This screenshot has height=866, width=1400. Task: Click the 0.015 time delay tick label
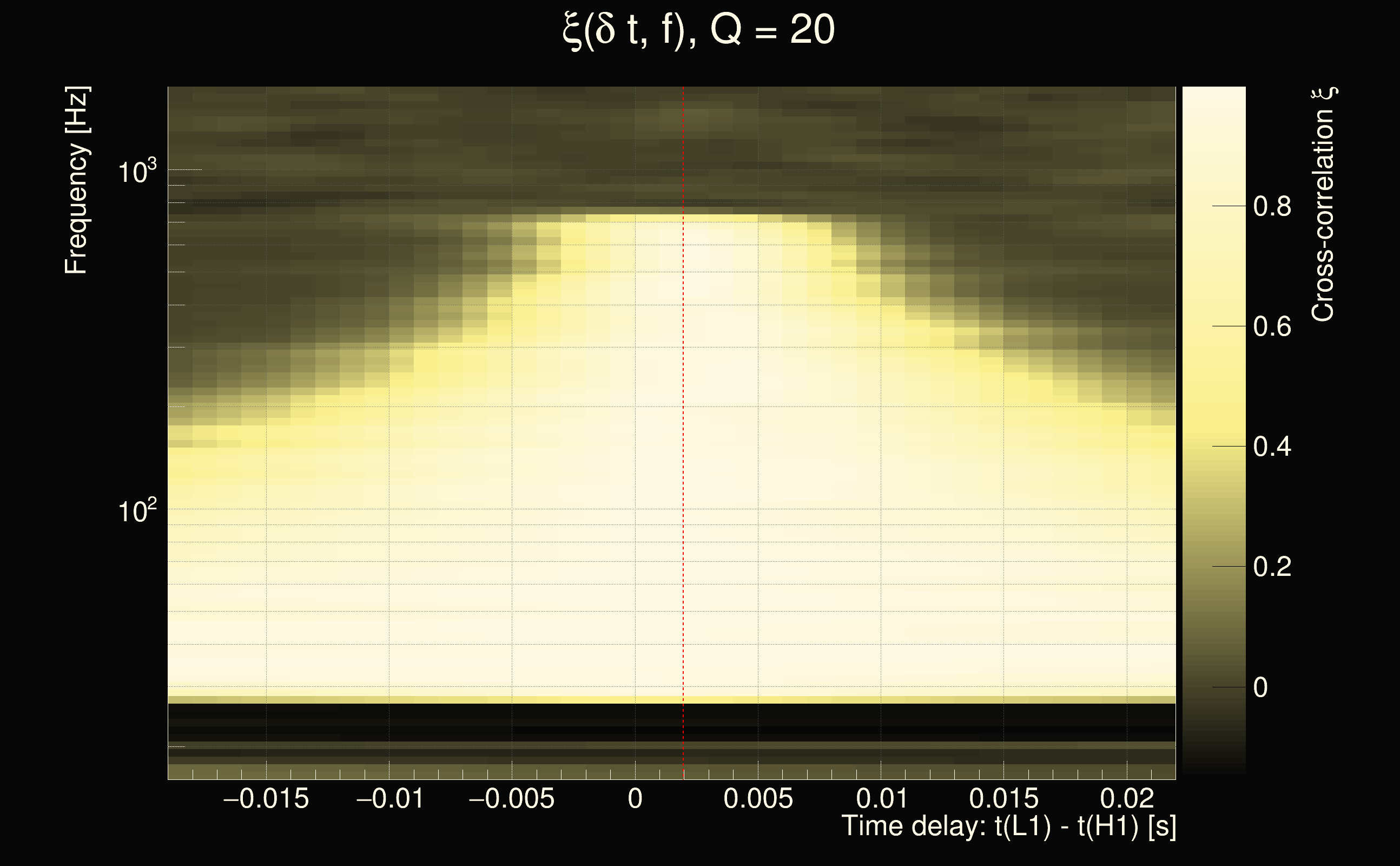[x=1003, y=799]
